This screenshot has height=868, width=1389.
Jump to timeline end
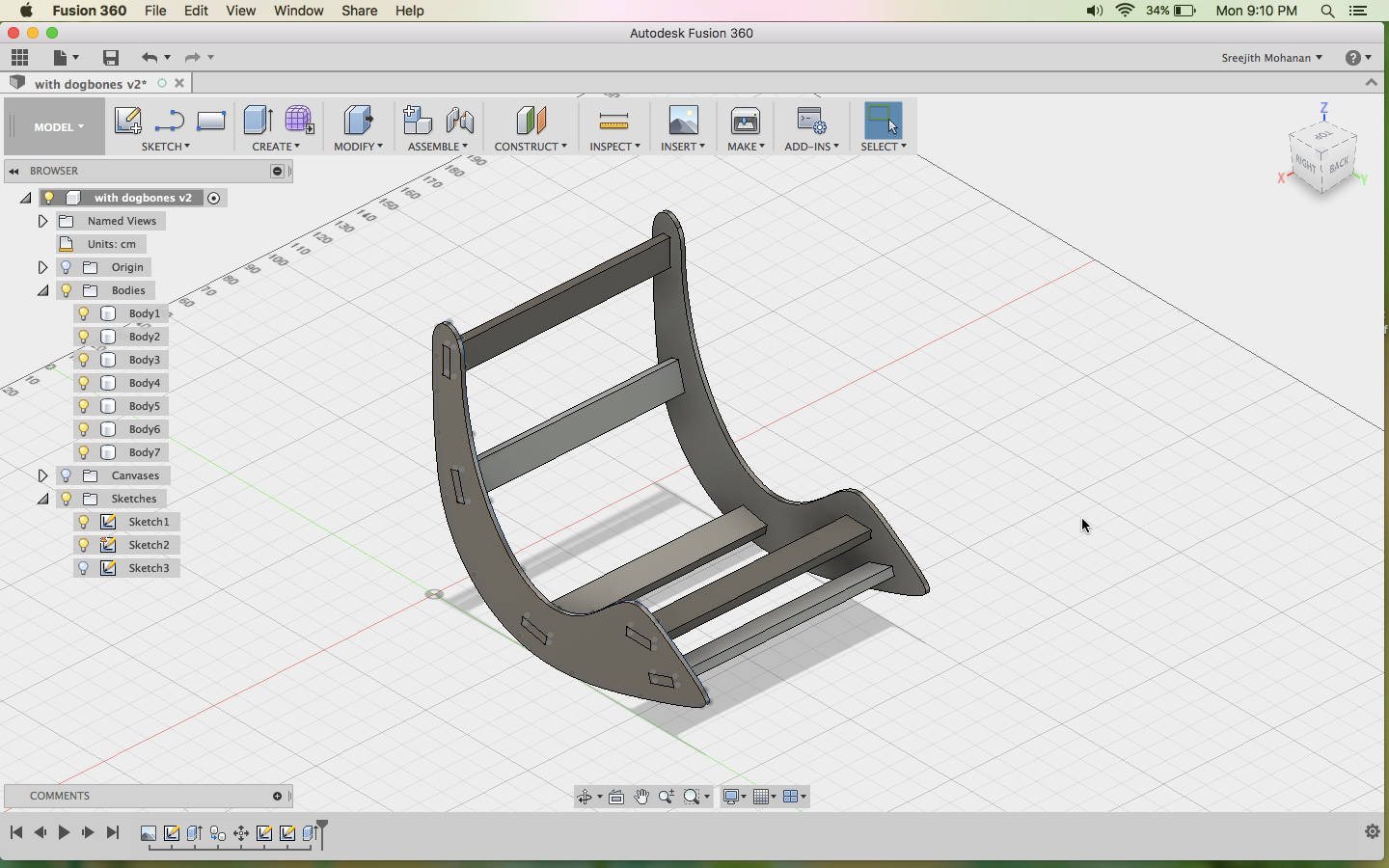tap(113, 832)
